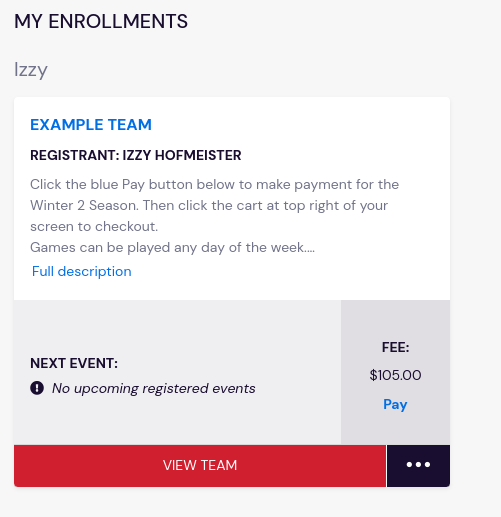The image size is (501, 517).
Task: Click the 'Games can be played' text line
Action: (172, 247)
